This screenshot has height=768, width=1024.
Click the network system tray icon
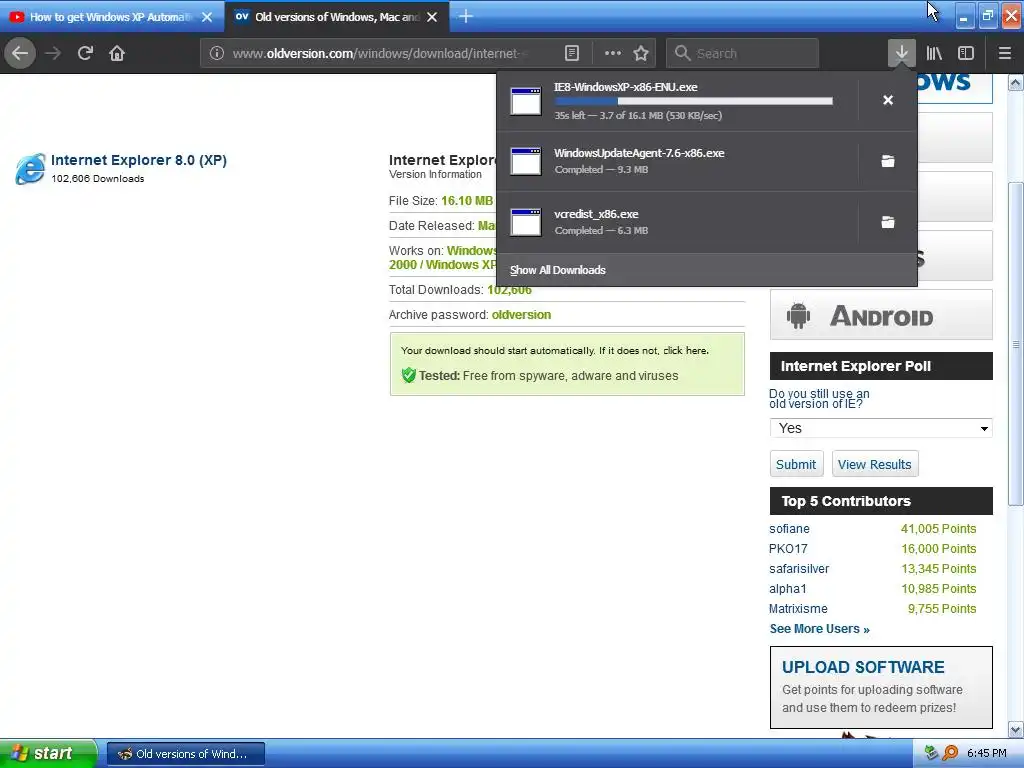(931, 753)
